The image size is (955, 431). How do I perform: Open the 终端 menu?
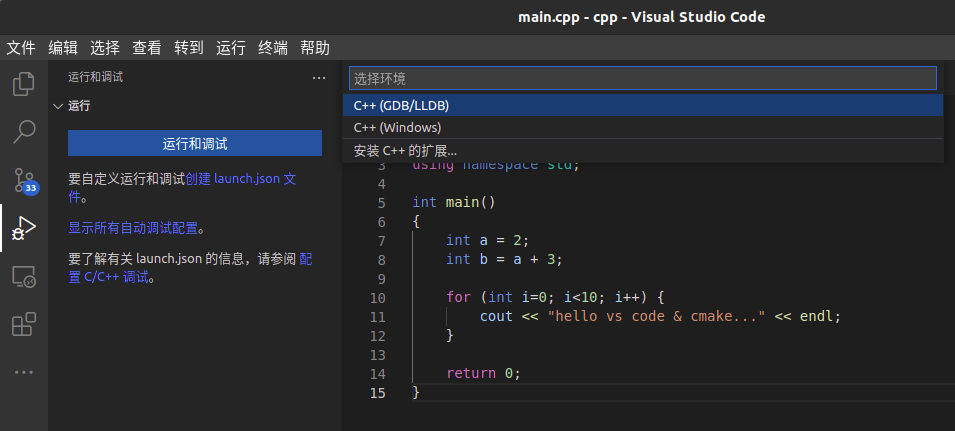(x=273, y=48)
